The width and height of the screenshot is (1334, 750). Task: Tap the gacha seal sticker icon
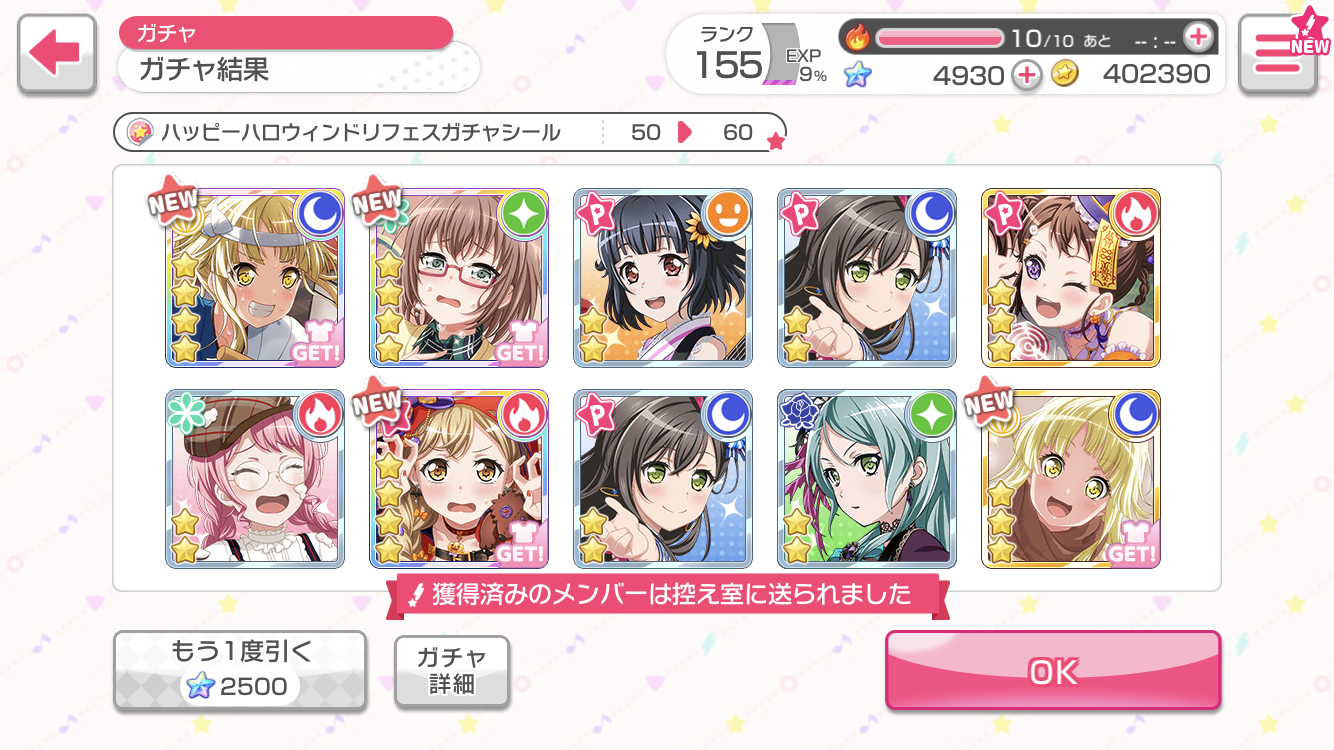139,132
